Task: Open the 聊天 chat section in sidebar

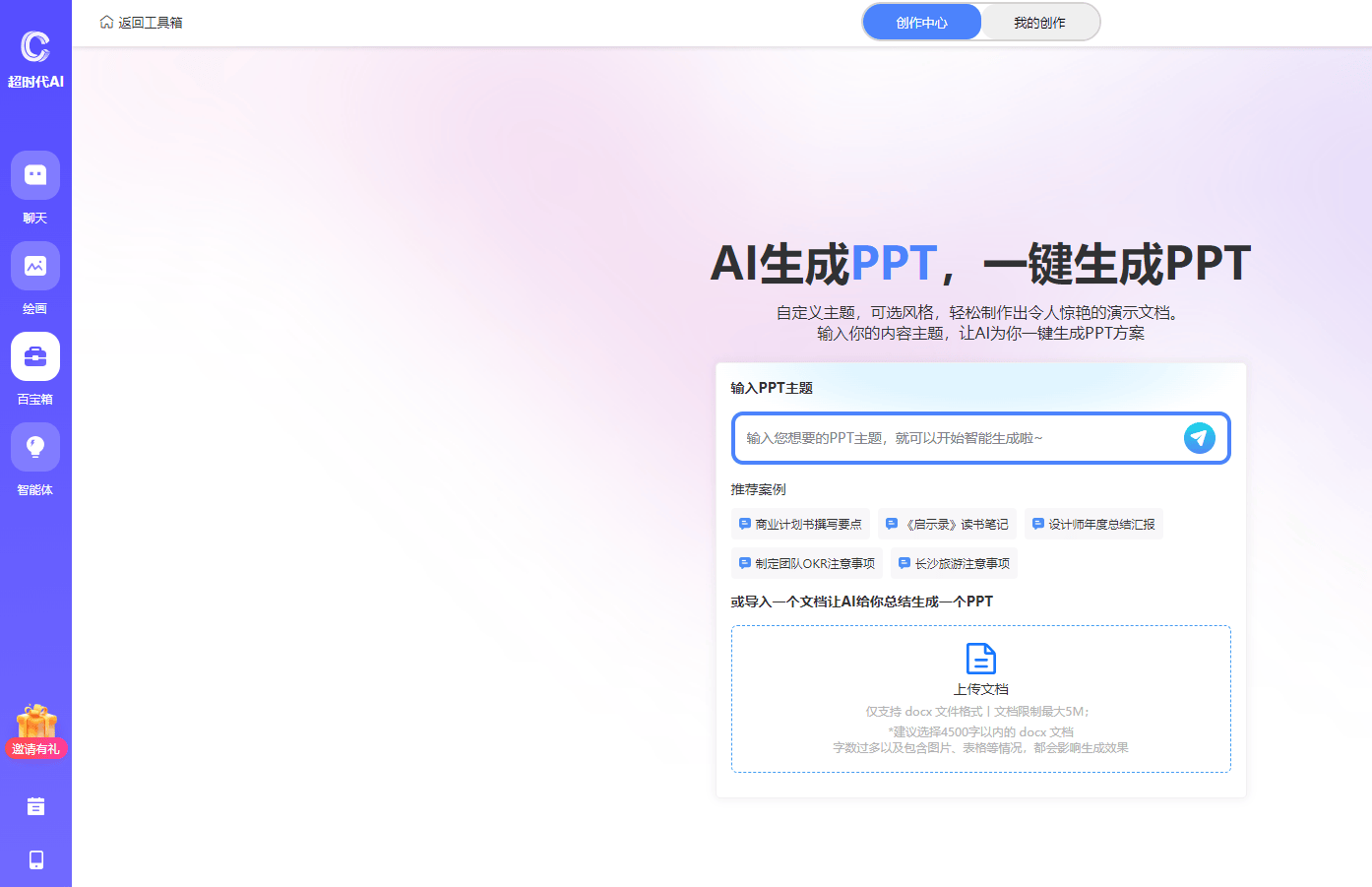Action: point(34,174)
